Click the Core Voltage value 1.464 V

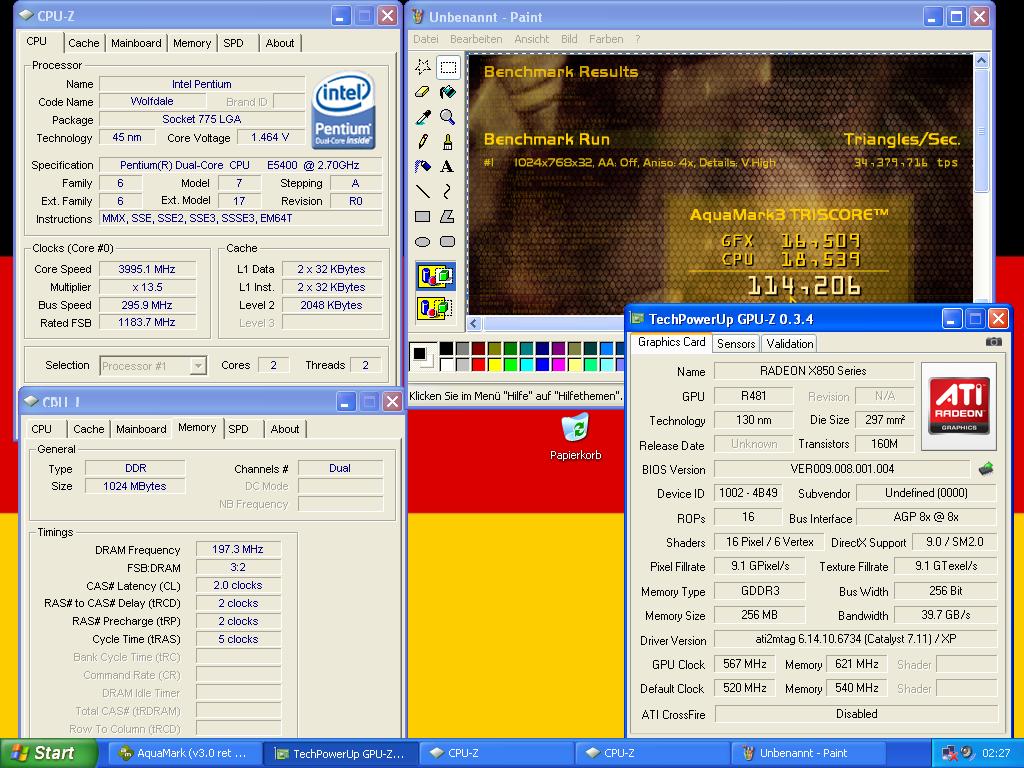(270, 137)
